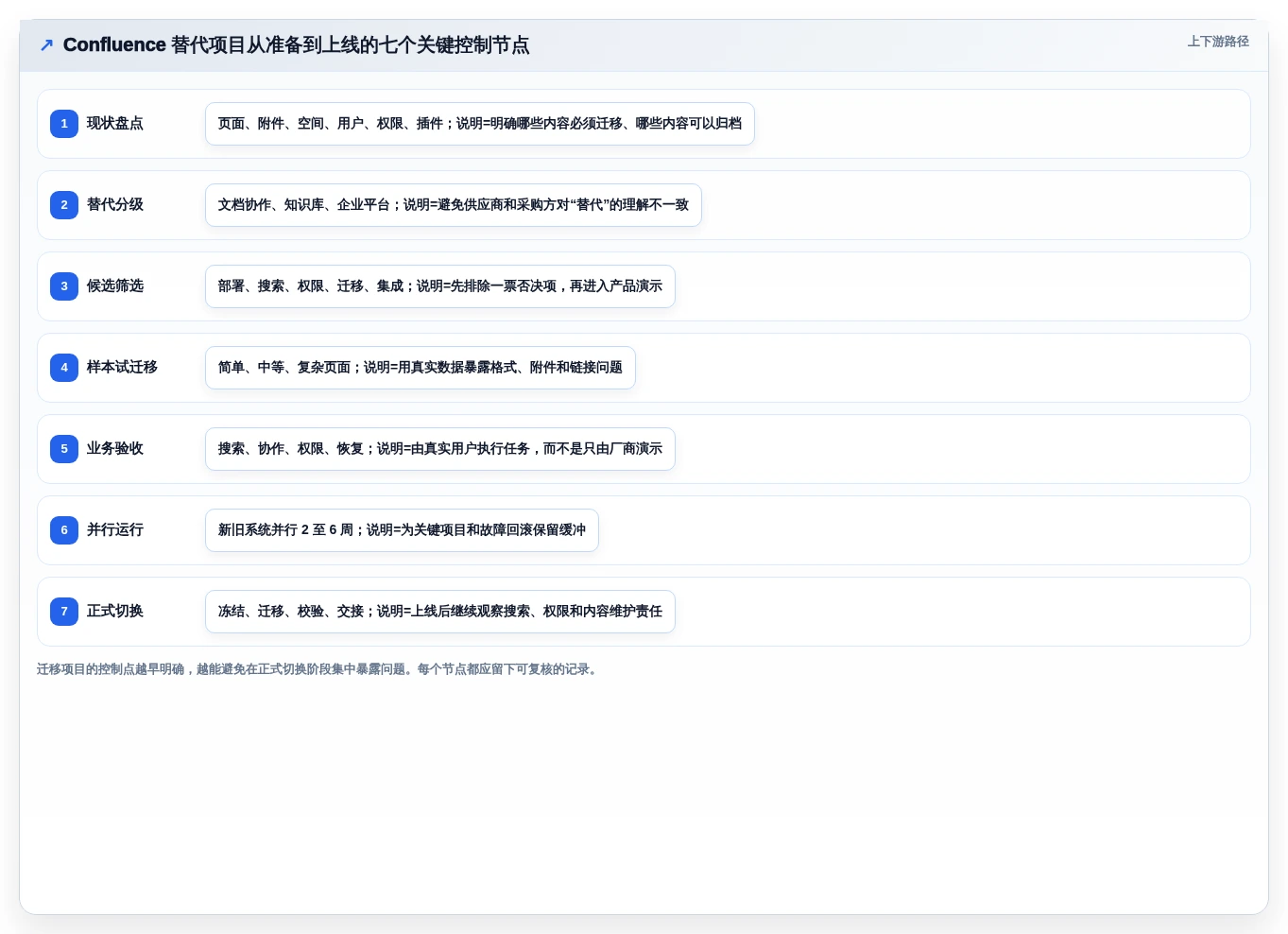The image size is (1288, 934).
Task: Click the box starting with 部署、搜索、权限、迁移
Action: point(440,286)
